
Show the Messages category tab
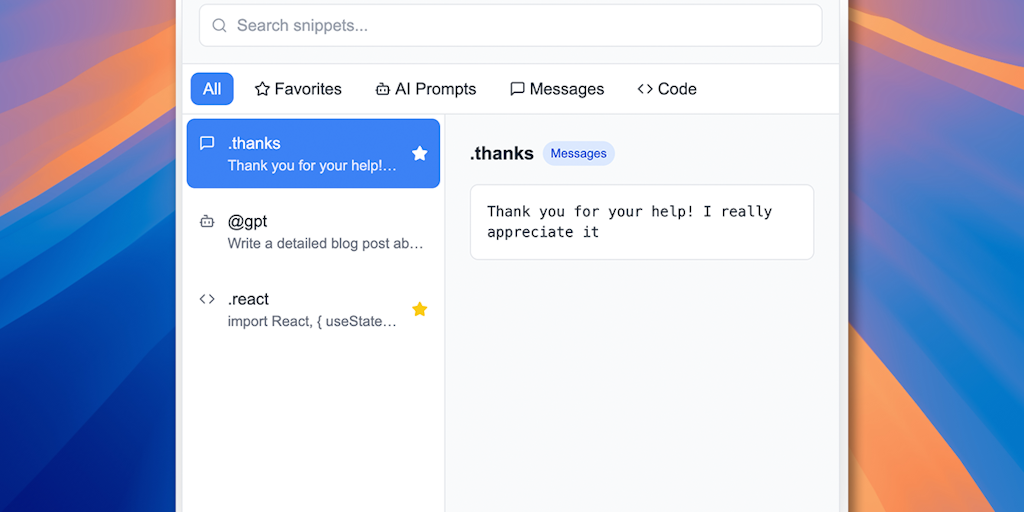[557, 89]
